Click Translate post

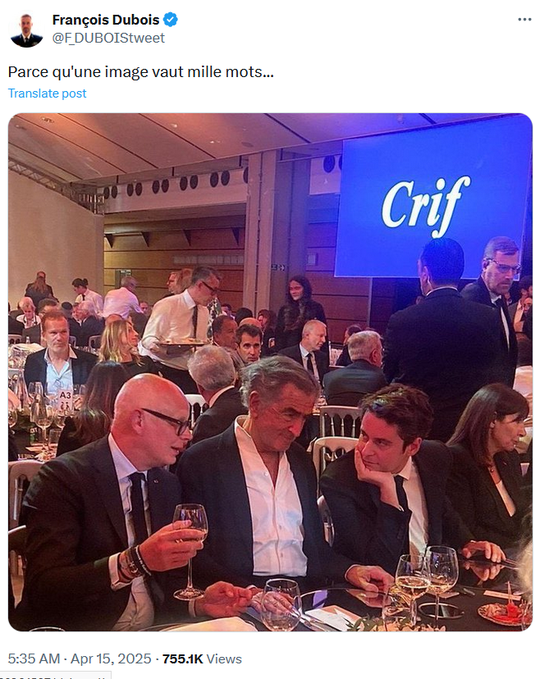(x=47, y=94)
